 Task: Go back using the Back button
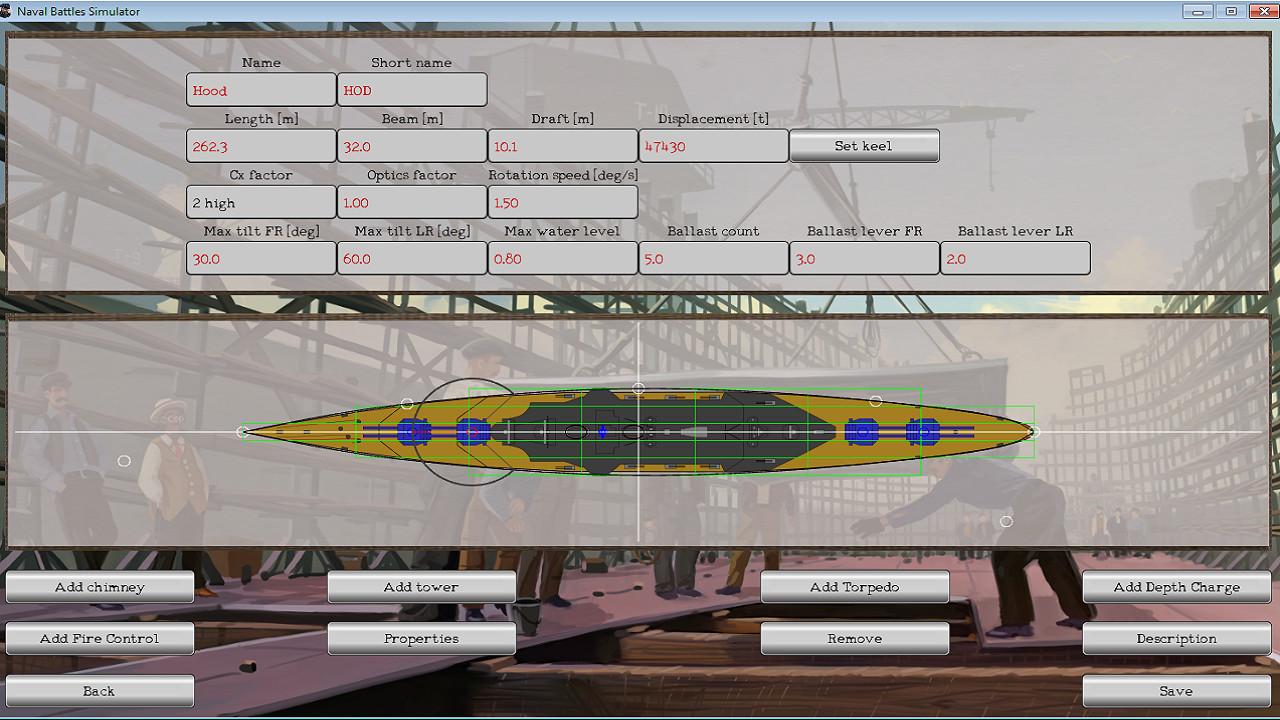(x=100, y=691)
